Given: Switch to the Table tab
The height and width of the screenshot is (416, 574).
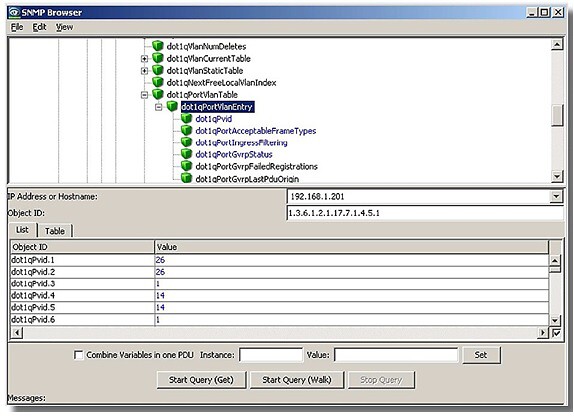Looking at the screenshot, I should tap(55, 231).
